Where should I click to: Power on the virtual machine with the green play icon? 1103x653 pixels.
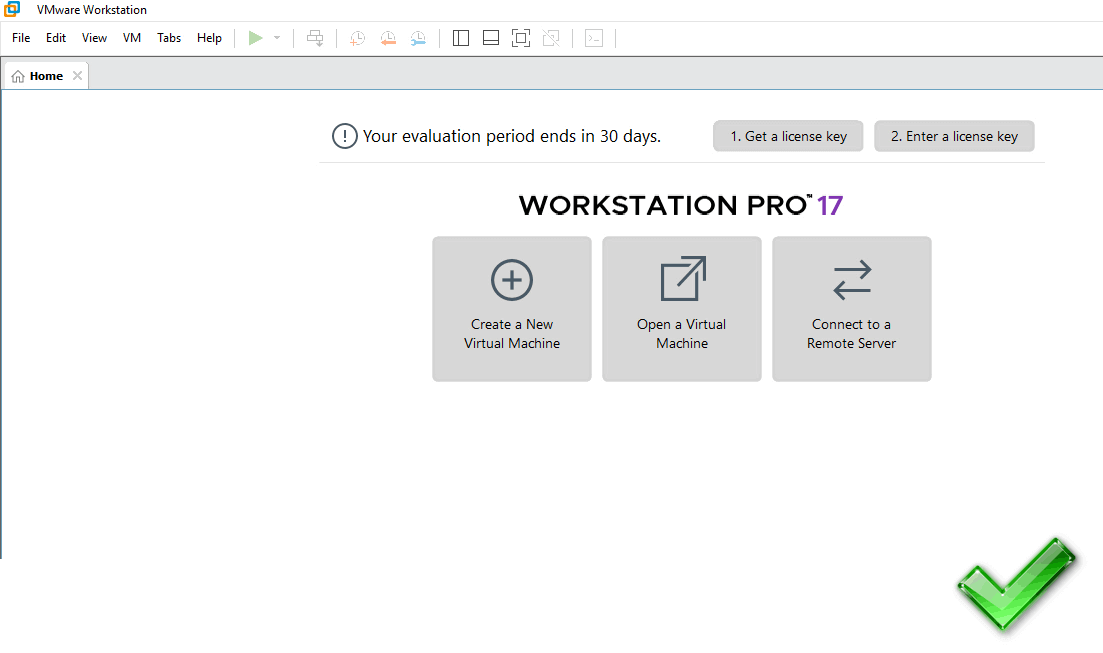[256, 37]
